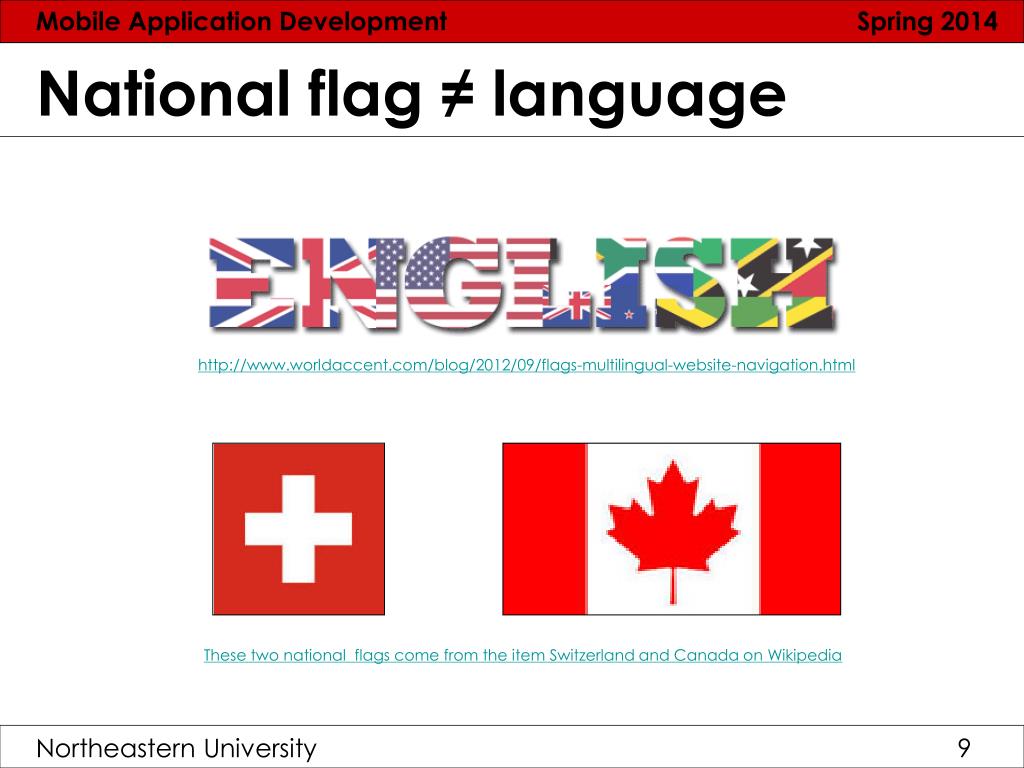Select the 'Spring 2014' header text
This screenshot has width=1024, height=768.
927,22
